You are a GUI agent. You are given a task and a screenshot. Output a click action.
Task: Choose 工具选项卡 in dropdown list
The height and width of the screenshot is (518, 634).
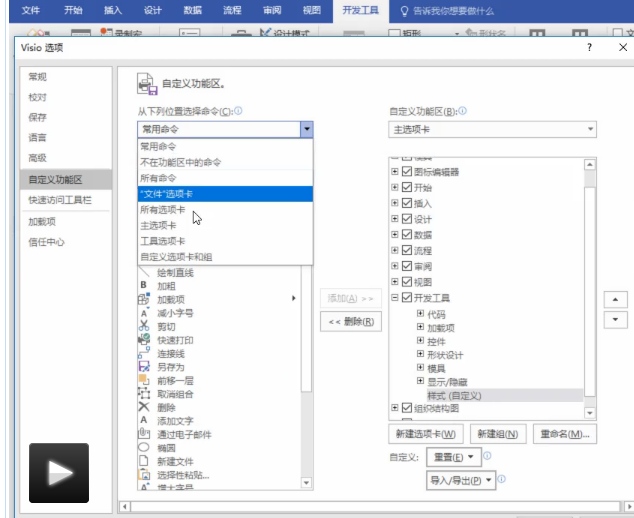[225, 241]
